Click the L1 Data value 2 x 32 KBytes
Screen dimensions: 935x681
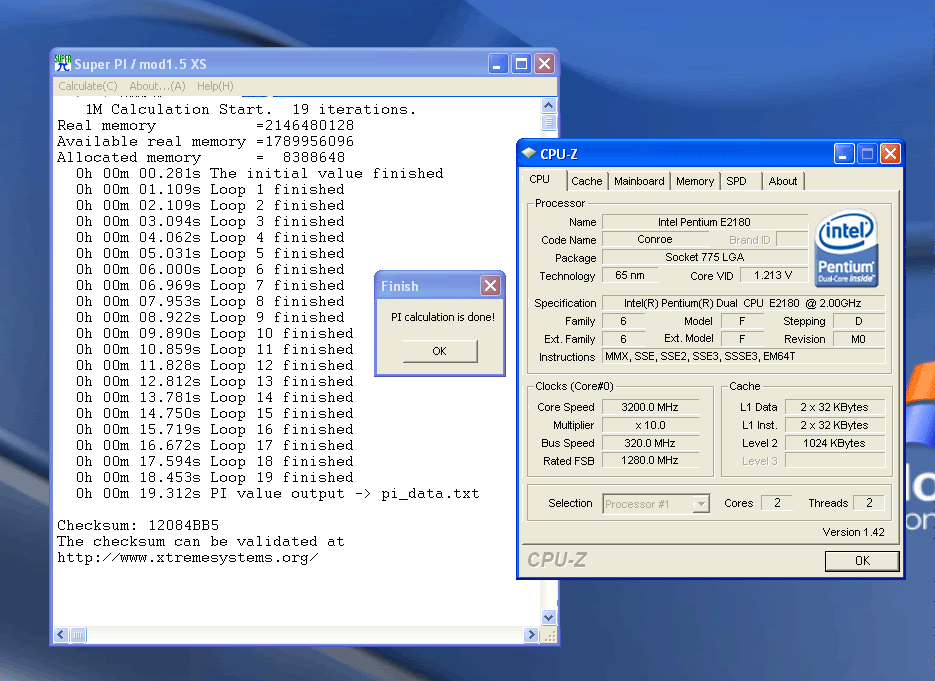(834, 407)
